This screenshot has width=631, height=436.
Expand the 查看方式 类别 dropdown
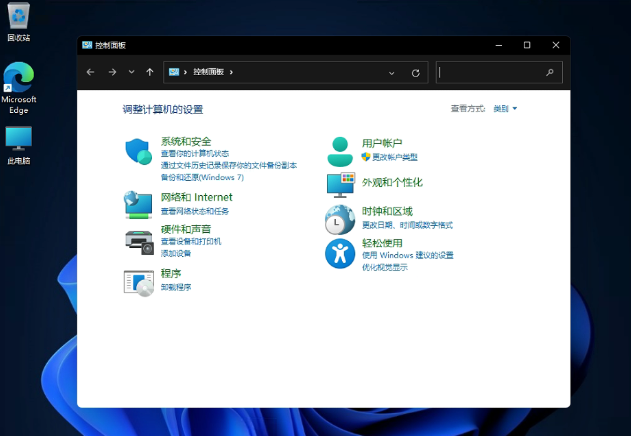tap(505, 108)
